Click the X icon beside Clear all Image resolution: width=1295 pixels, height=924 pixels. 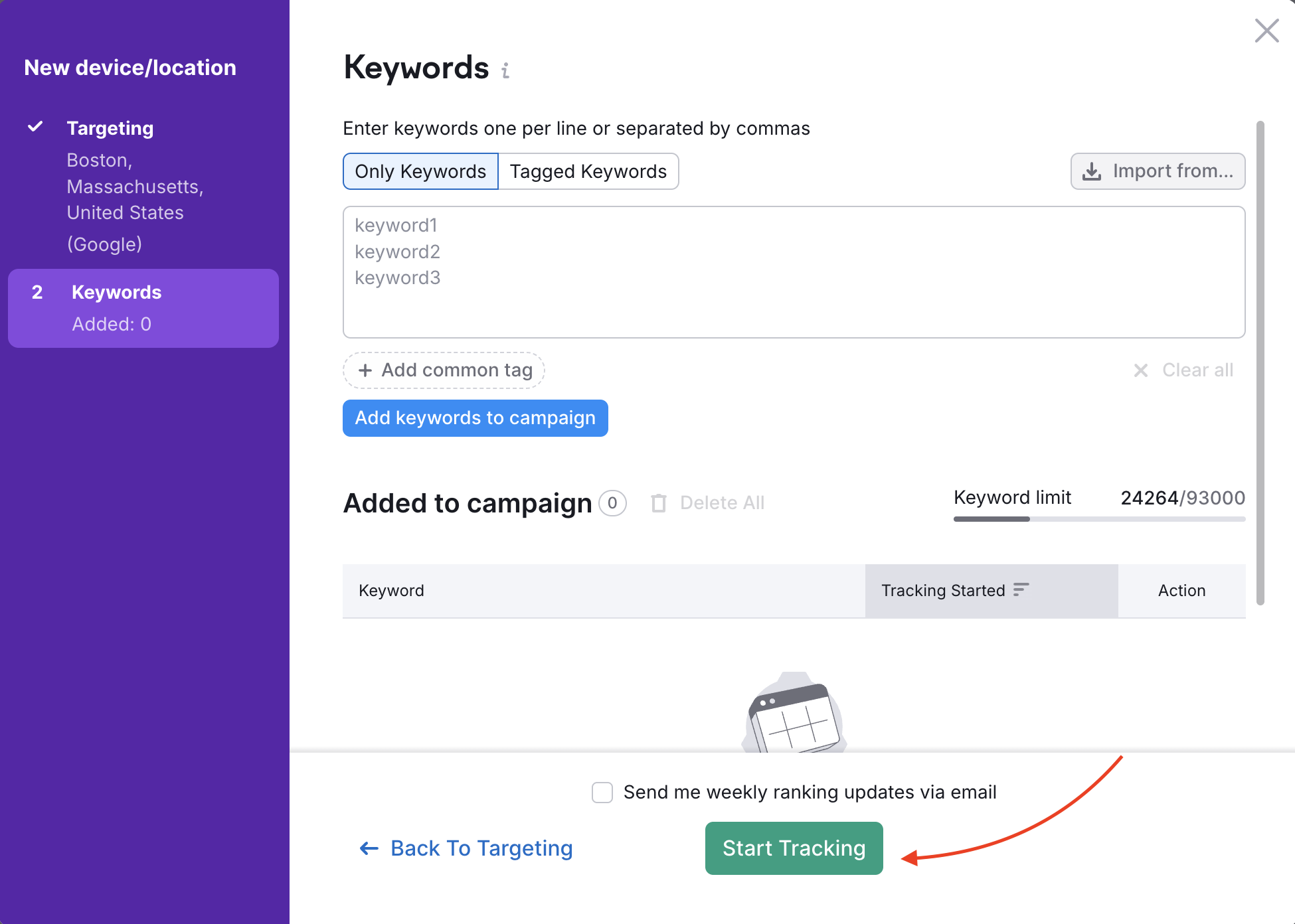click(x=1140, y=370)
